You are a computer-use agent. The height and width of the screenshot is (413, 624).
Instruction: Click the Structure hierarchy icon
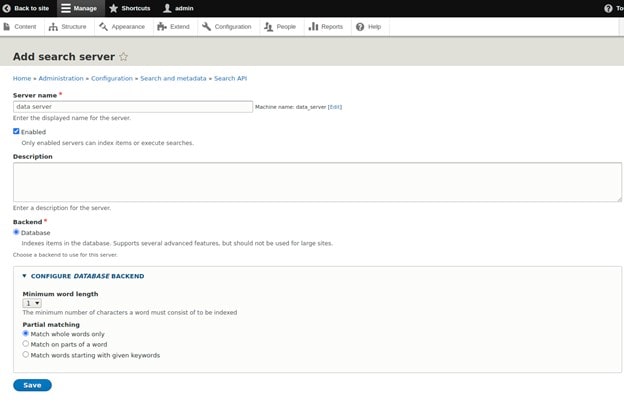point(53,27)
